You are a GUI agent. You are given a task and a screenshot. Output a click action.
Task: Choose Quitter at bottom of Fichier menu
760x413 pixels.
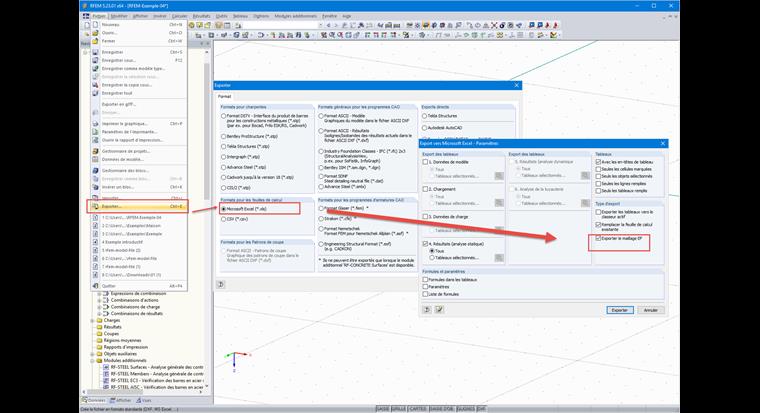point(138,286)
